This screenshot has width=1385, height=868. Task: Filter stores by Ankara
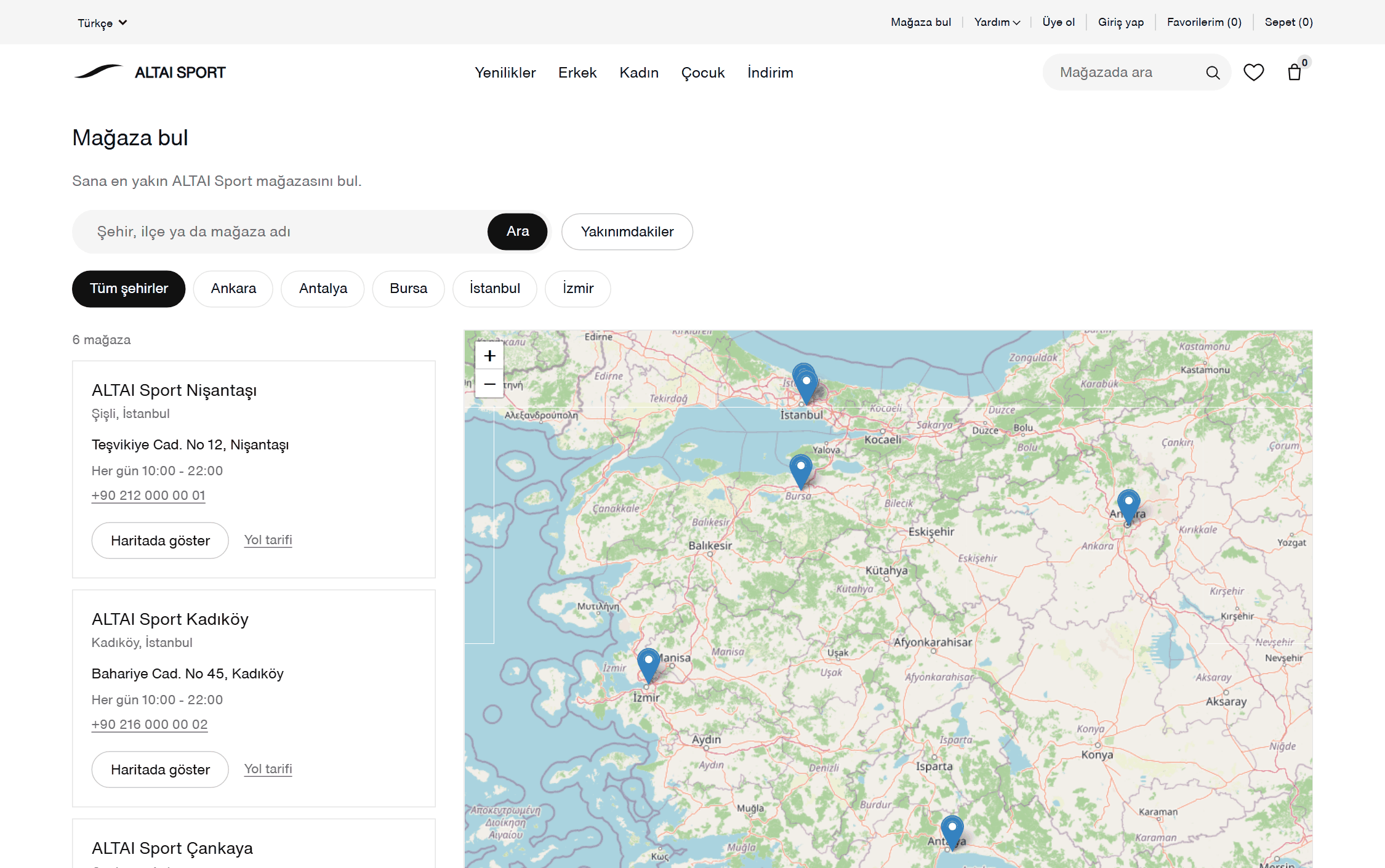[233, 289]
